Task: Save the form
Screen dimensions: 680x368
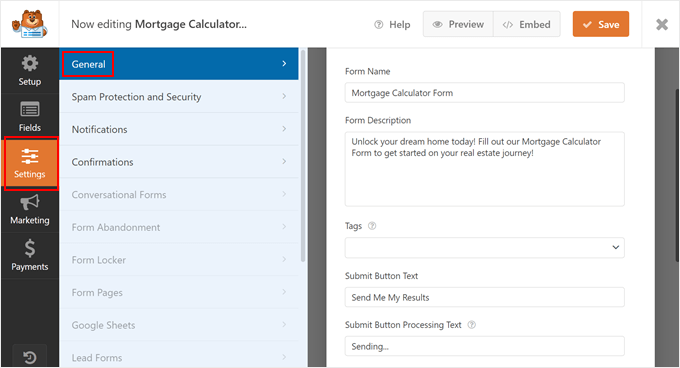Action: (x=601, y=24)
